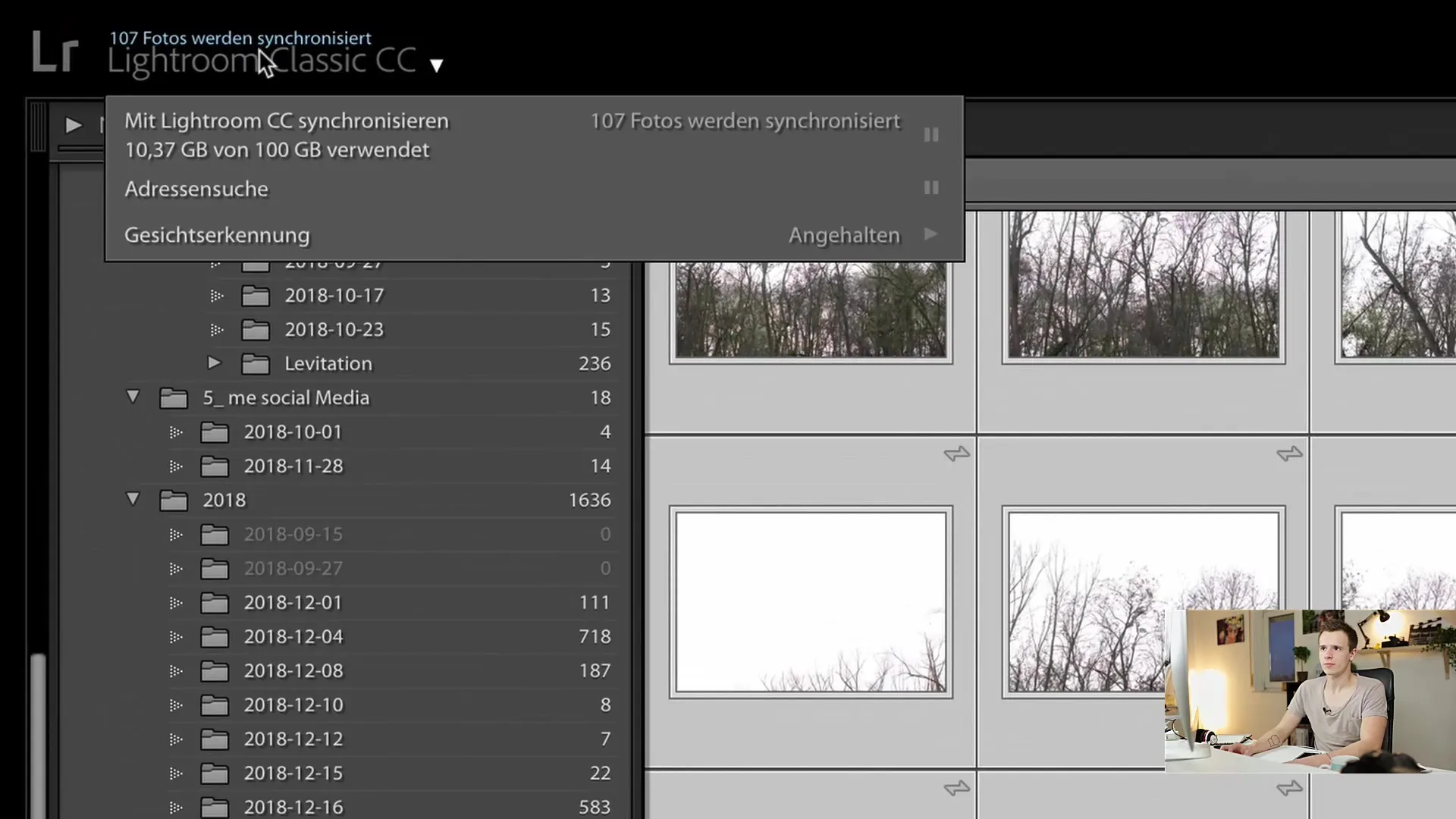This screenshot has height=819, width=1456.
Task: Click greyed folder icon of 2018-09-27
Action: [x=215, y=569]
